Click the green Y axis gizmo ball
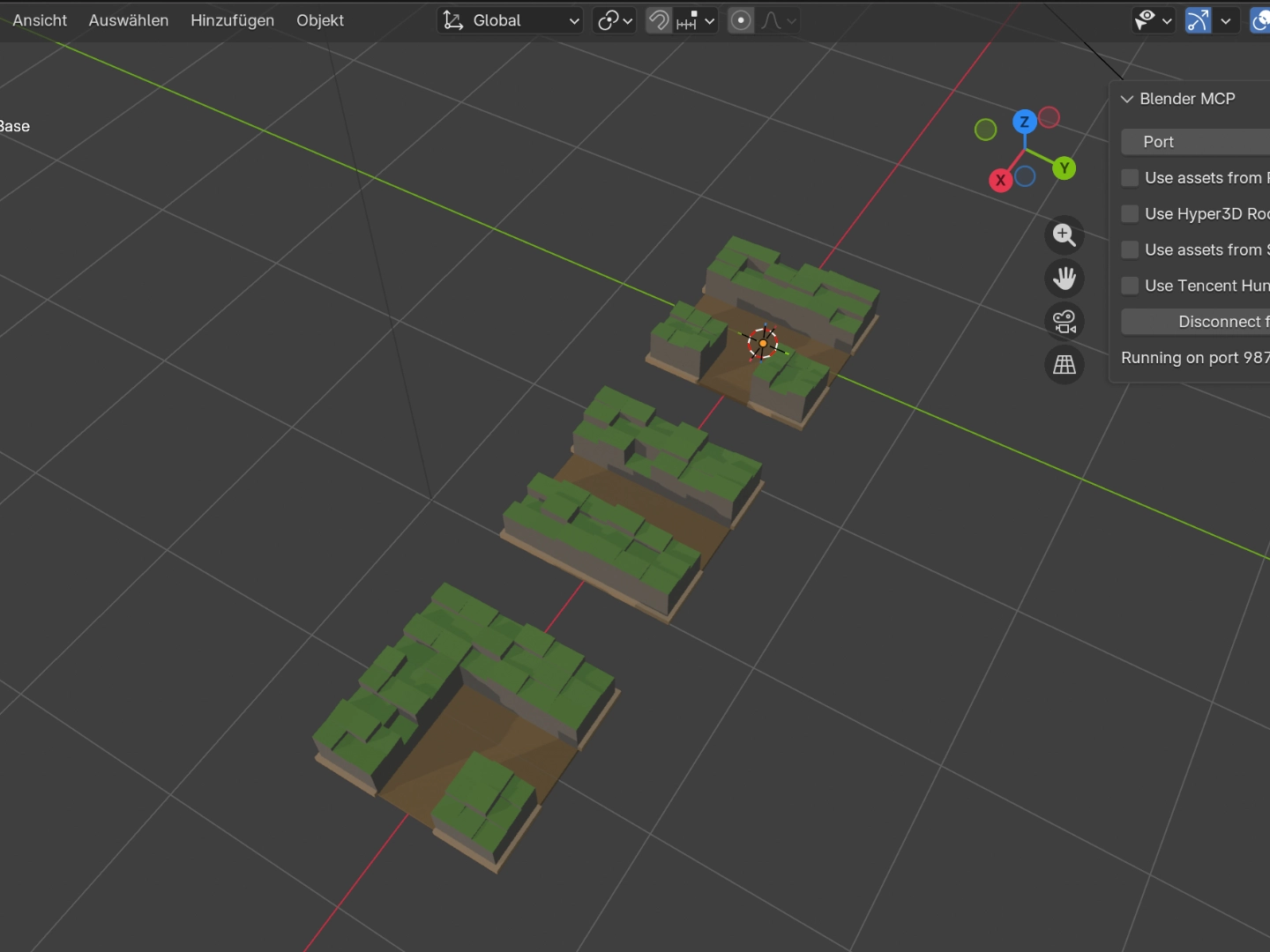This screenshot has height=952, width=1270. [x=1065, y=167]
